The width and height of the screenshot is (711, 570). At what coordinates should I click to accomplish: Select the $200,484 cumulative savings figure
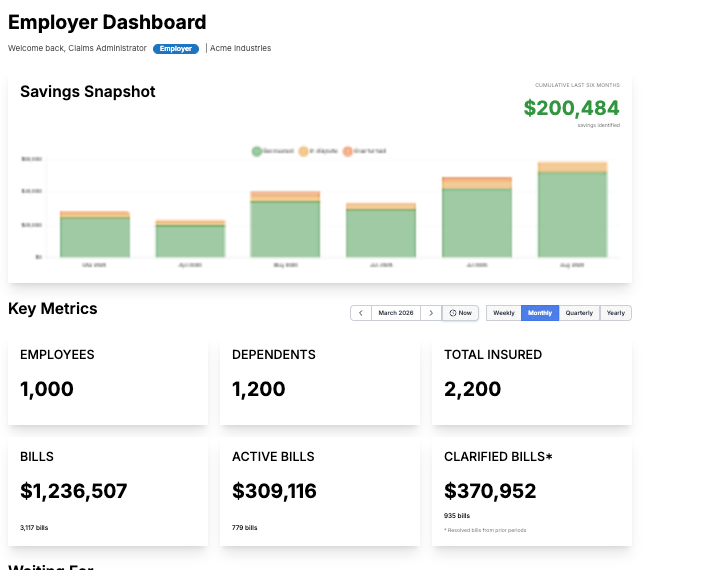click(571, 108)
